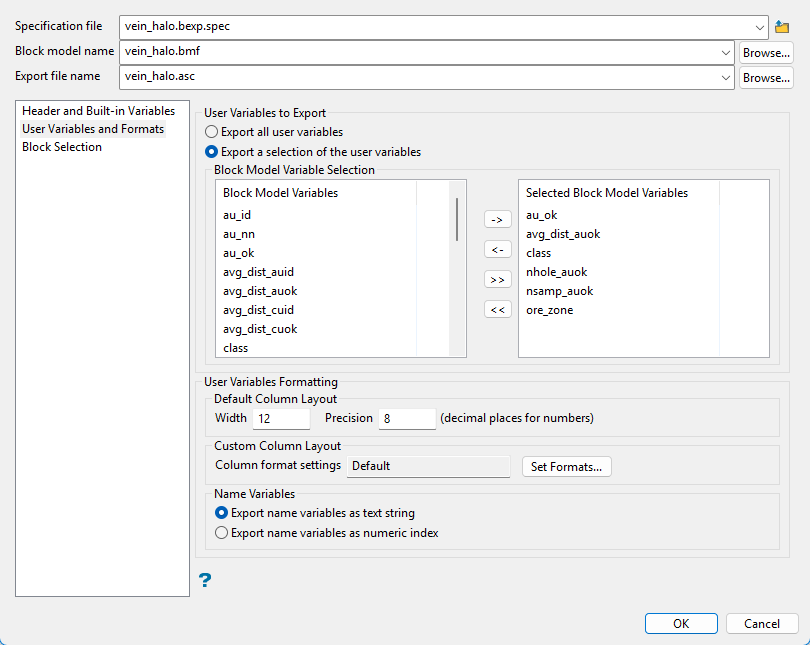
Task: Click the browse folder icon for specification file
Action: [x=782, y=27]
